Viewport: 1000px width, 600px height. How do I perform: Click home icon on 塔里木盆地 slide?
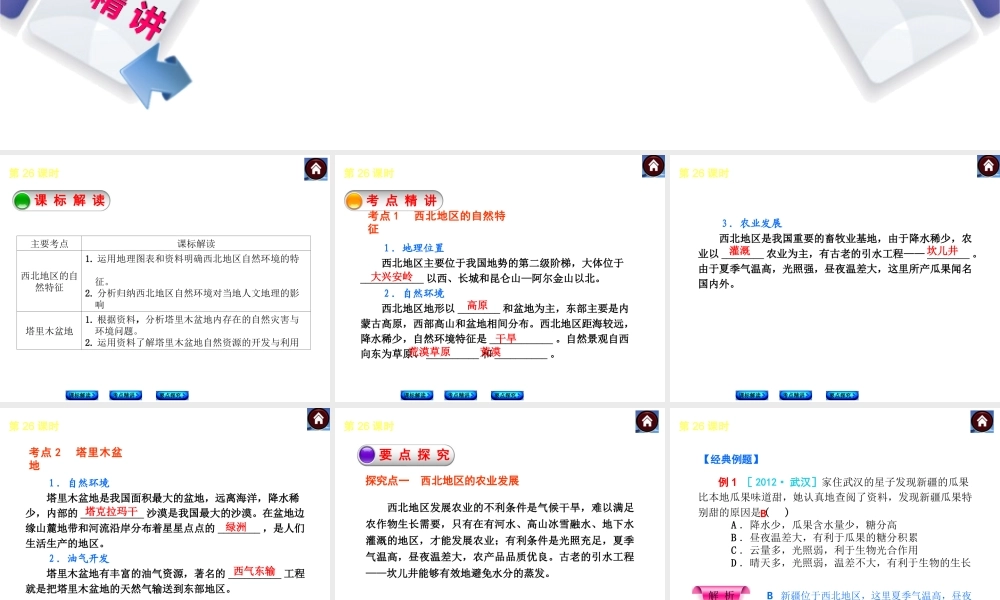[318, 419]
